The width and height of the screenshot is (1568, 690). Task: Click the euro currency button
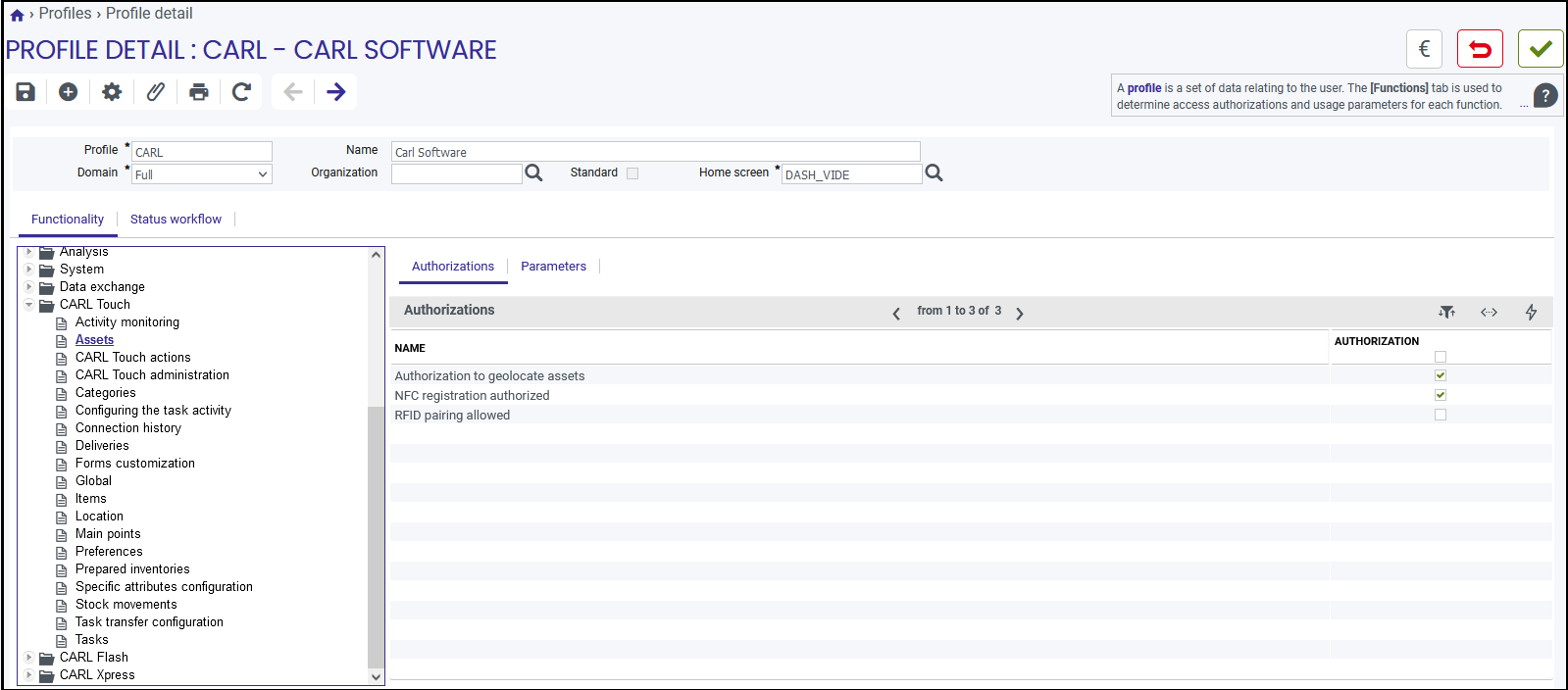(1424, 49)
